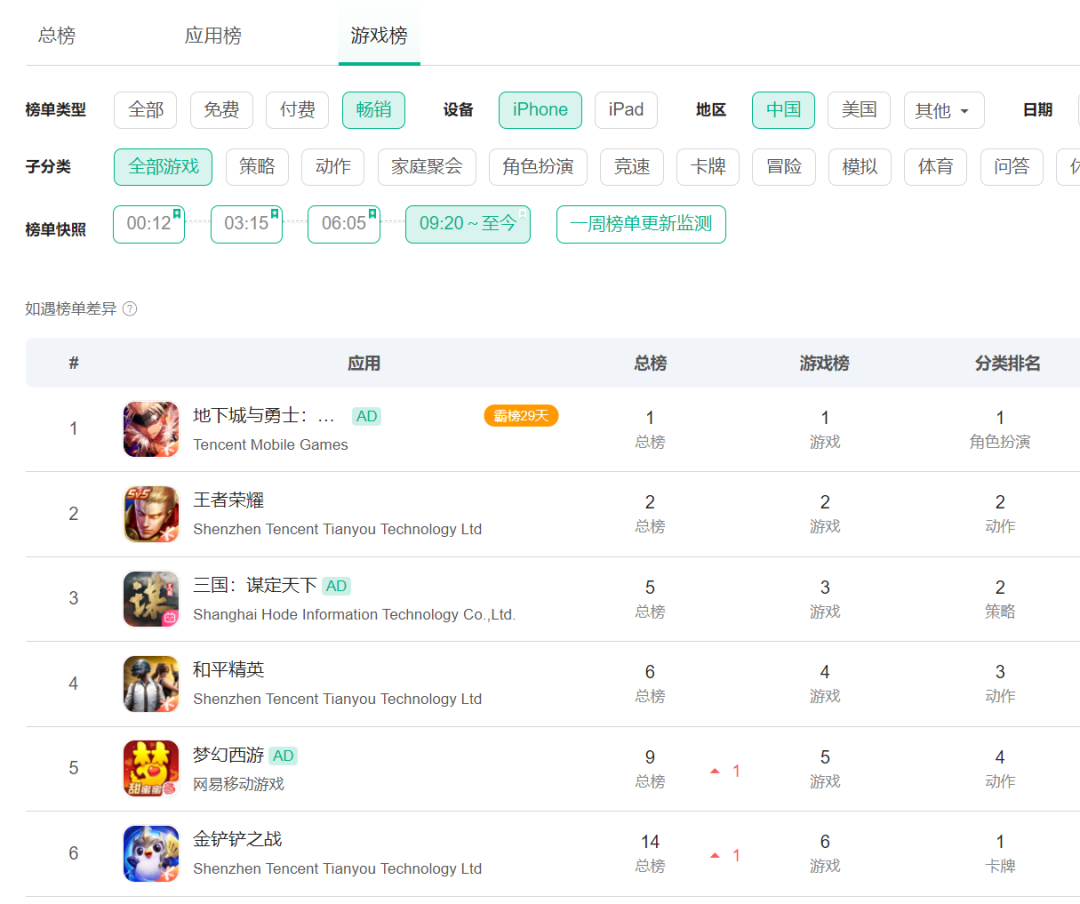This screenshot has height=904, width=1080.
Task: Click the 如遇榜单差异 text
Action: [71, 309]
